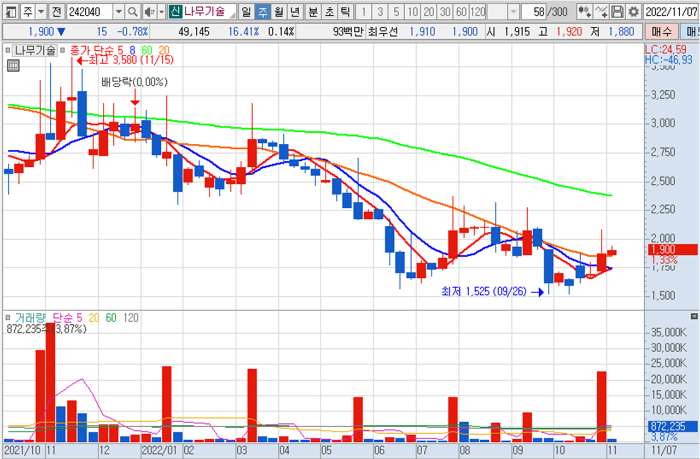Click the 11/07 date label at axis end
The height and width of the screenshot is (459, 700).
pyautogui.click(x=664, y=450)
